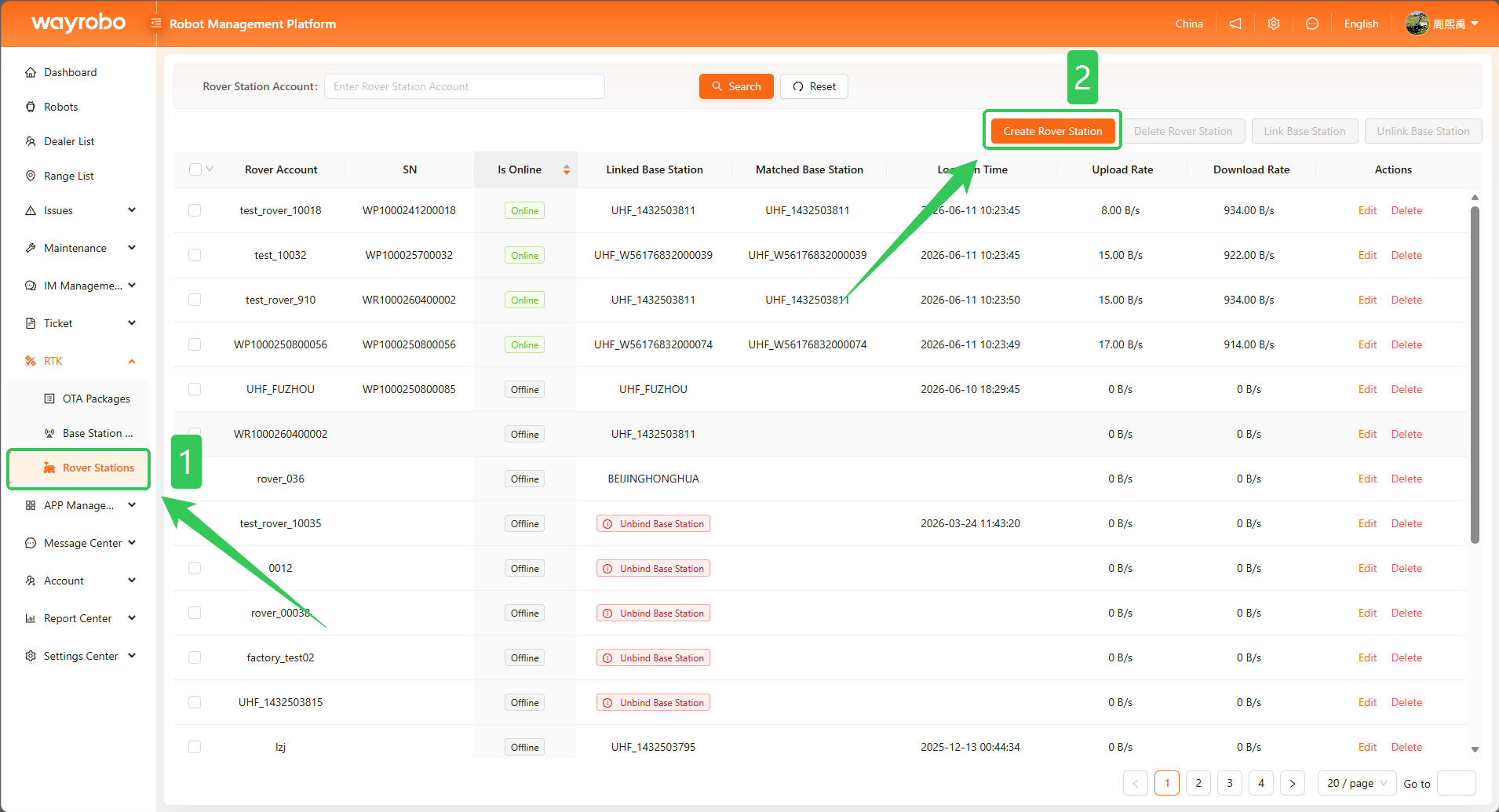Click Delete for test_10032
The width and height of the screenshot is (1499, 812).
point(1406,255)
